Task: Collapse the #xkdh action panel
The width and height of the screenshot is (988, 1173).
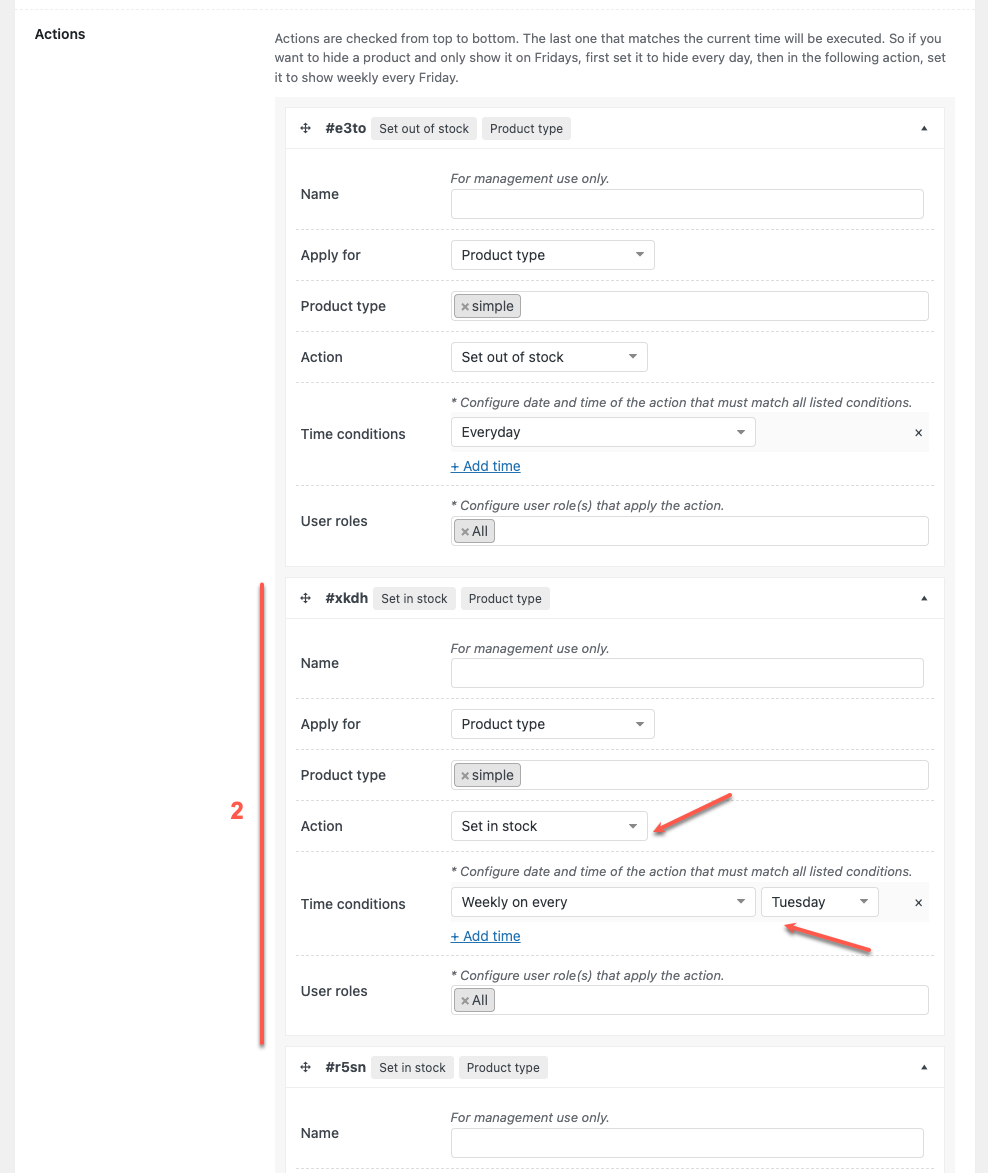Action: tap(924, 598)
